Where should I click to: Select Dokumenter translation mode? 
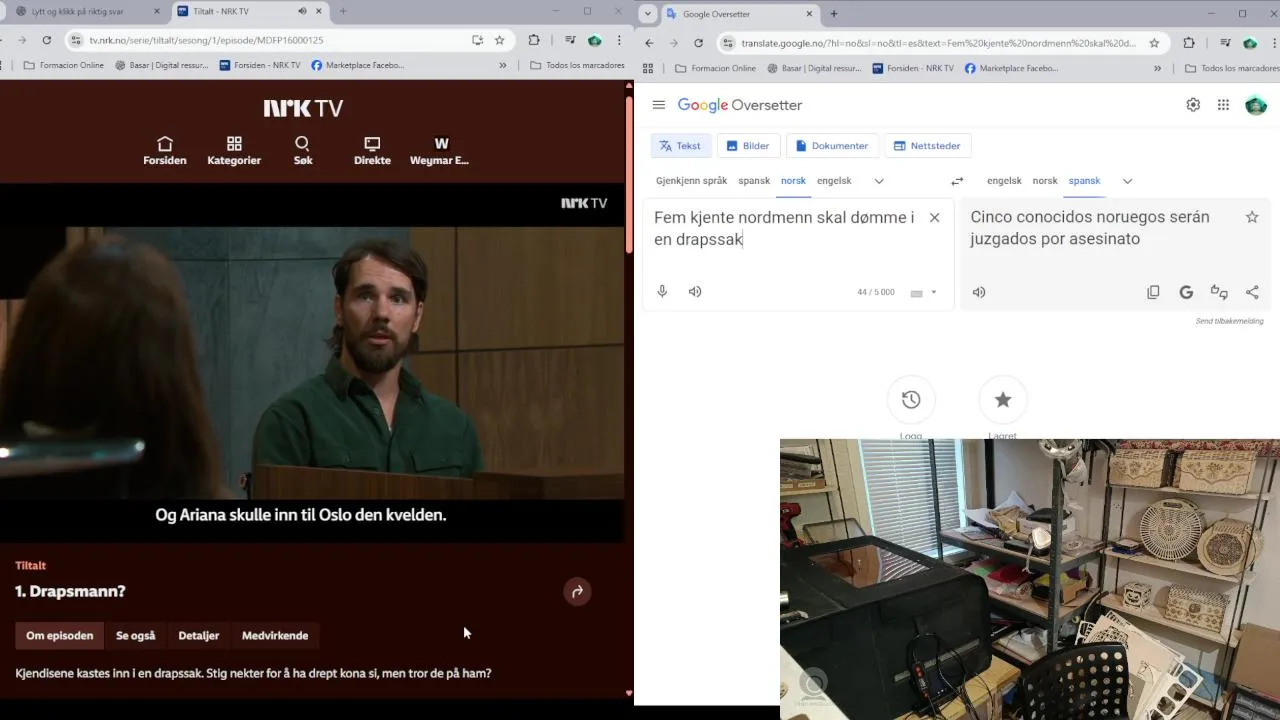[x=832, y=146]
